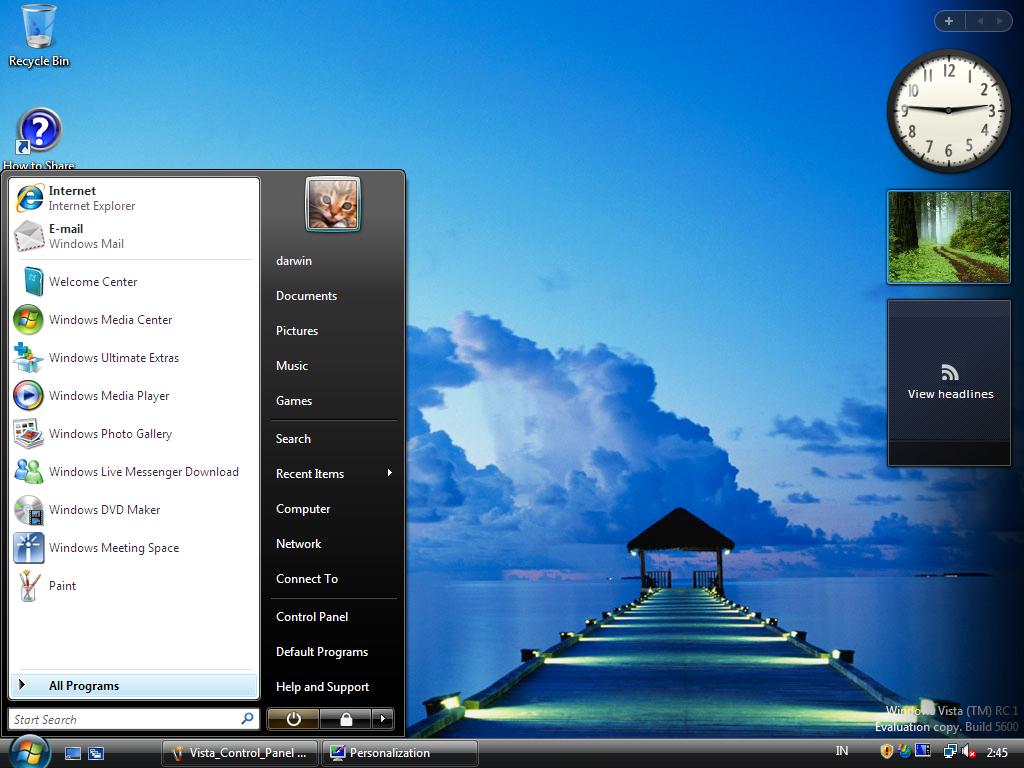The height and width of the screenshot is (768, 1024).
Task: Switch to the Personalization taskbar window
Action: coord(400,753)
